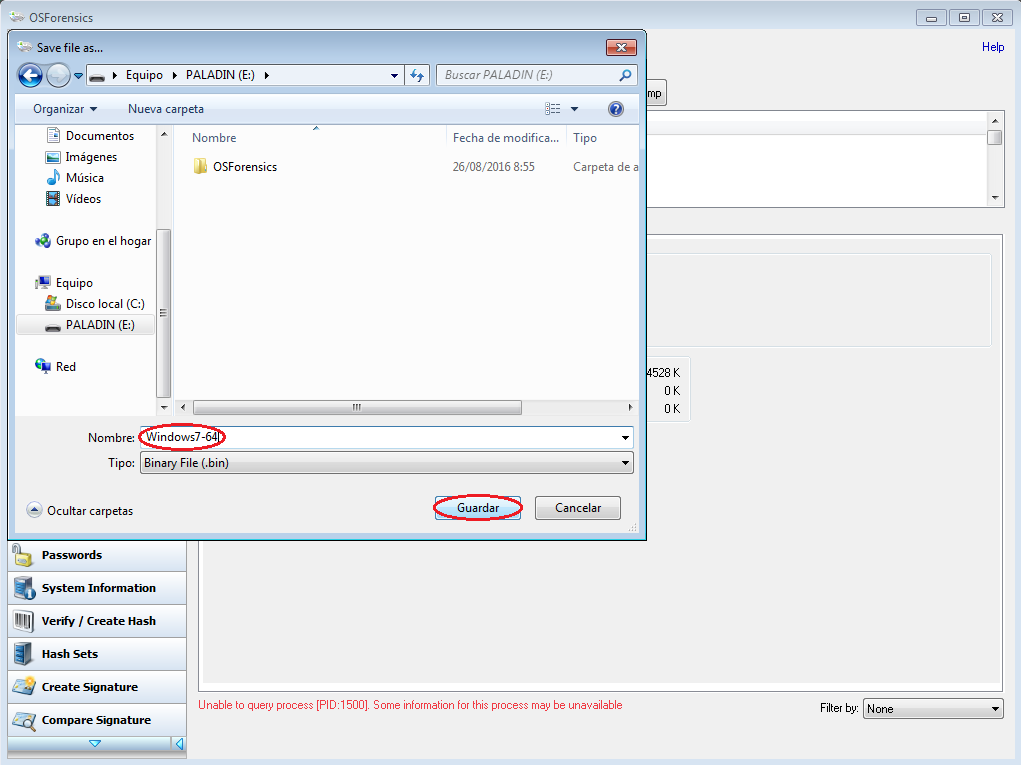The width and height of the screenshot is (1021, 765).
Task: Click the horizontal scrollbar in file list
Action: pos(357,408)
